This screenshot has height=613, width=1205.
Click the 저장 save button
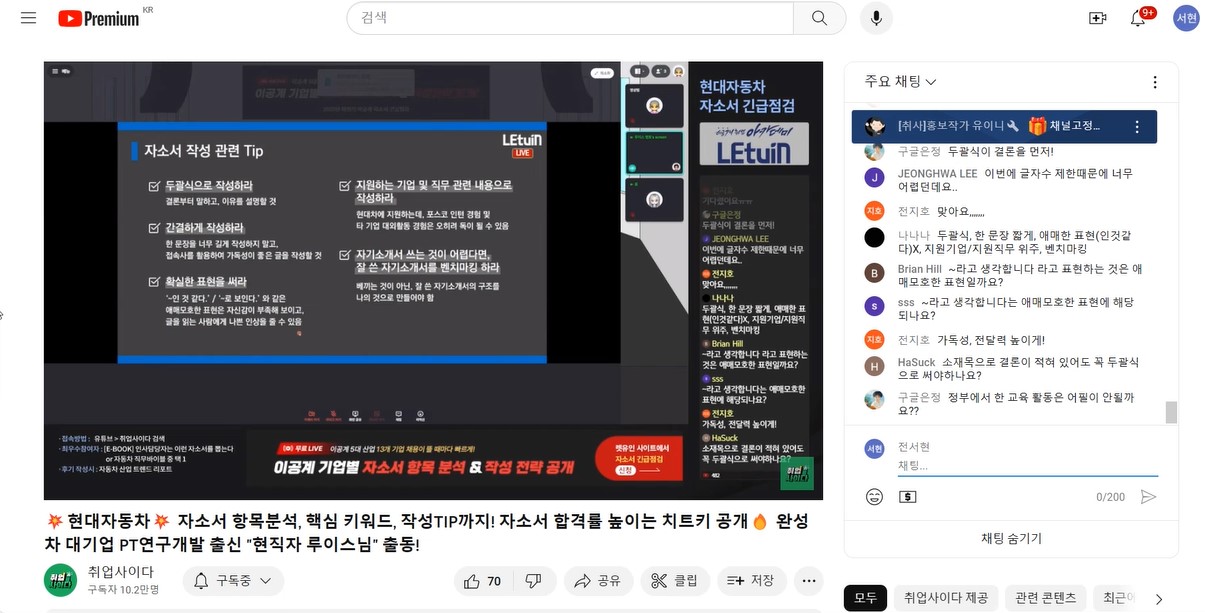pyautogui.click(x=751, y=581)
